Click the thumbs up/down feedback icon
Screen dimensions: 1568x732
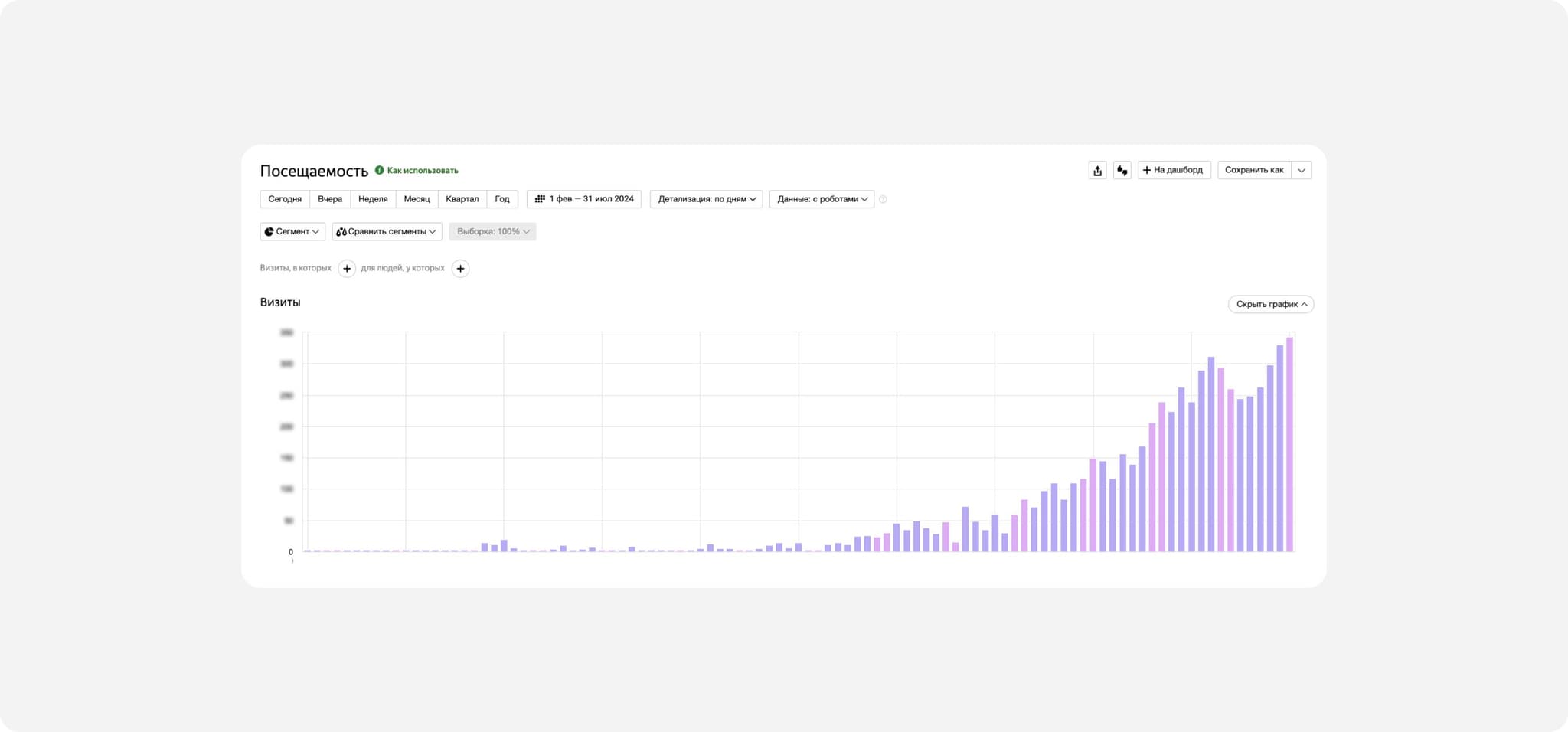1122,170
